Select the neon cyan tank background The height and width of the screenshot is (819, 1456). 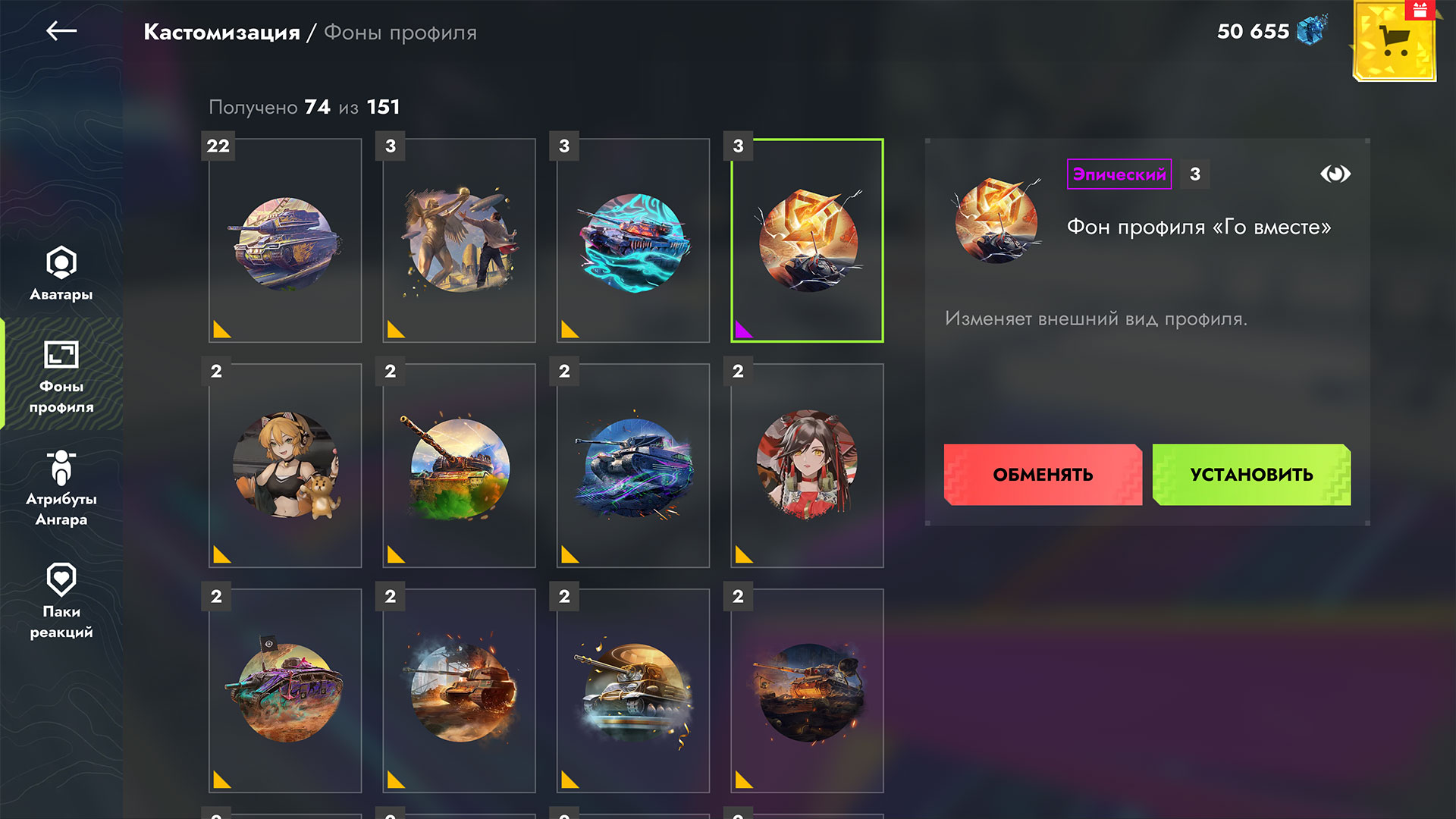[633, 240]
